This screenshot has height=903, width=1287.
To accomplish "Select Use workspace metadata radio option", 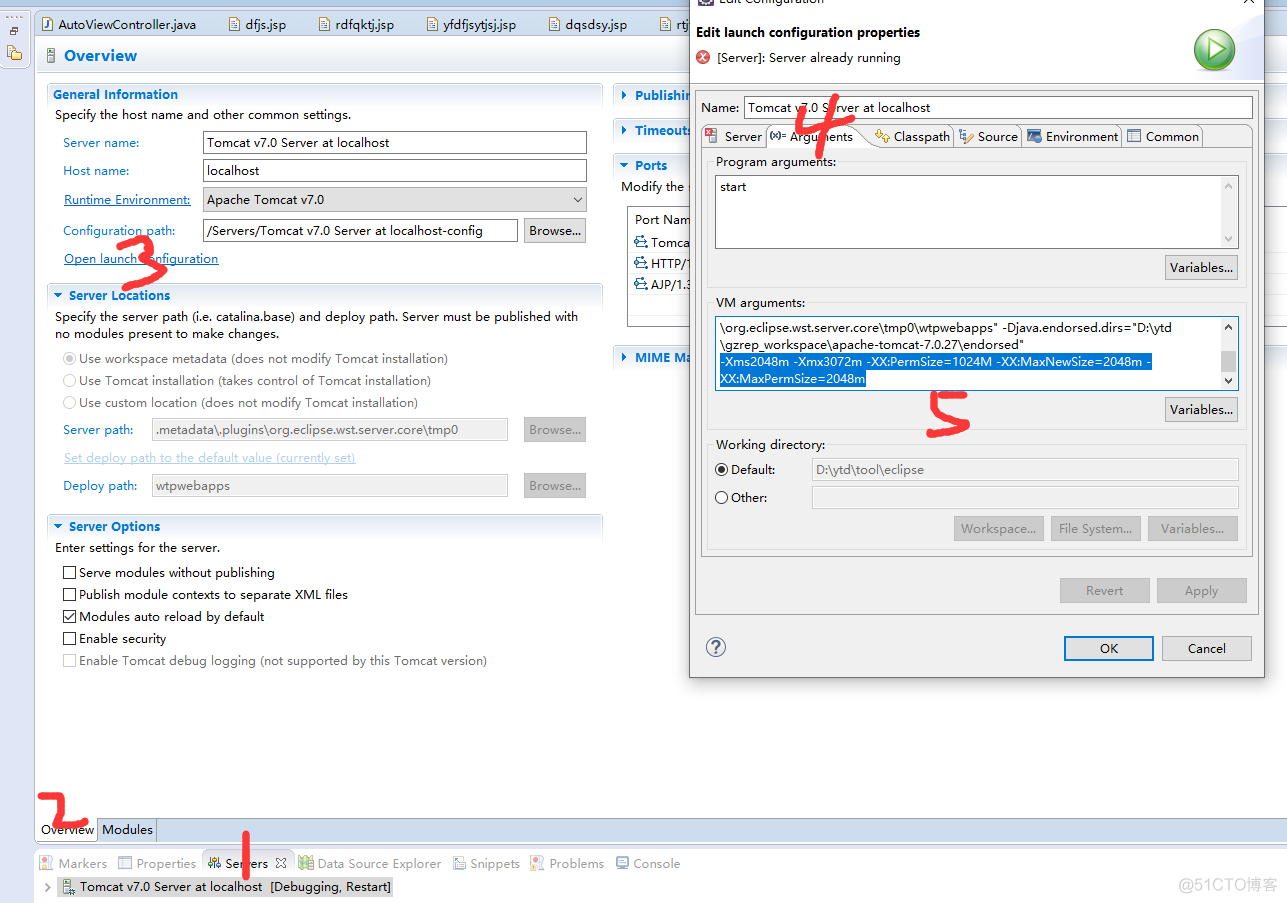I will tap(69, 358).
